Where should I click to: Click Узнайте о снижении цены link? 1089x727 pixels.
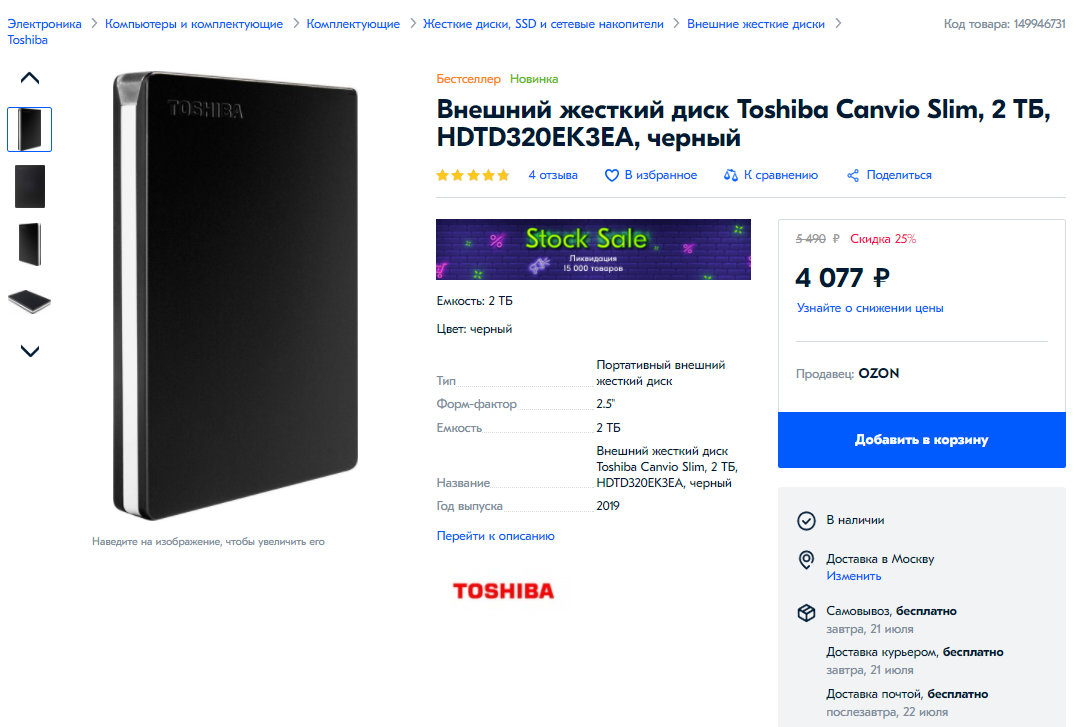point(870,308)
